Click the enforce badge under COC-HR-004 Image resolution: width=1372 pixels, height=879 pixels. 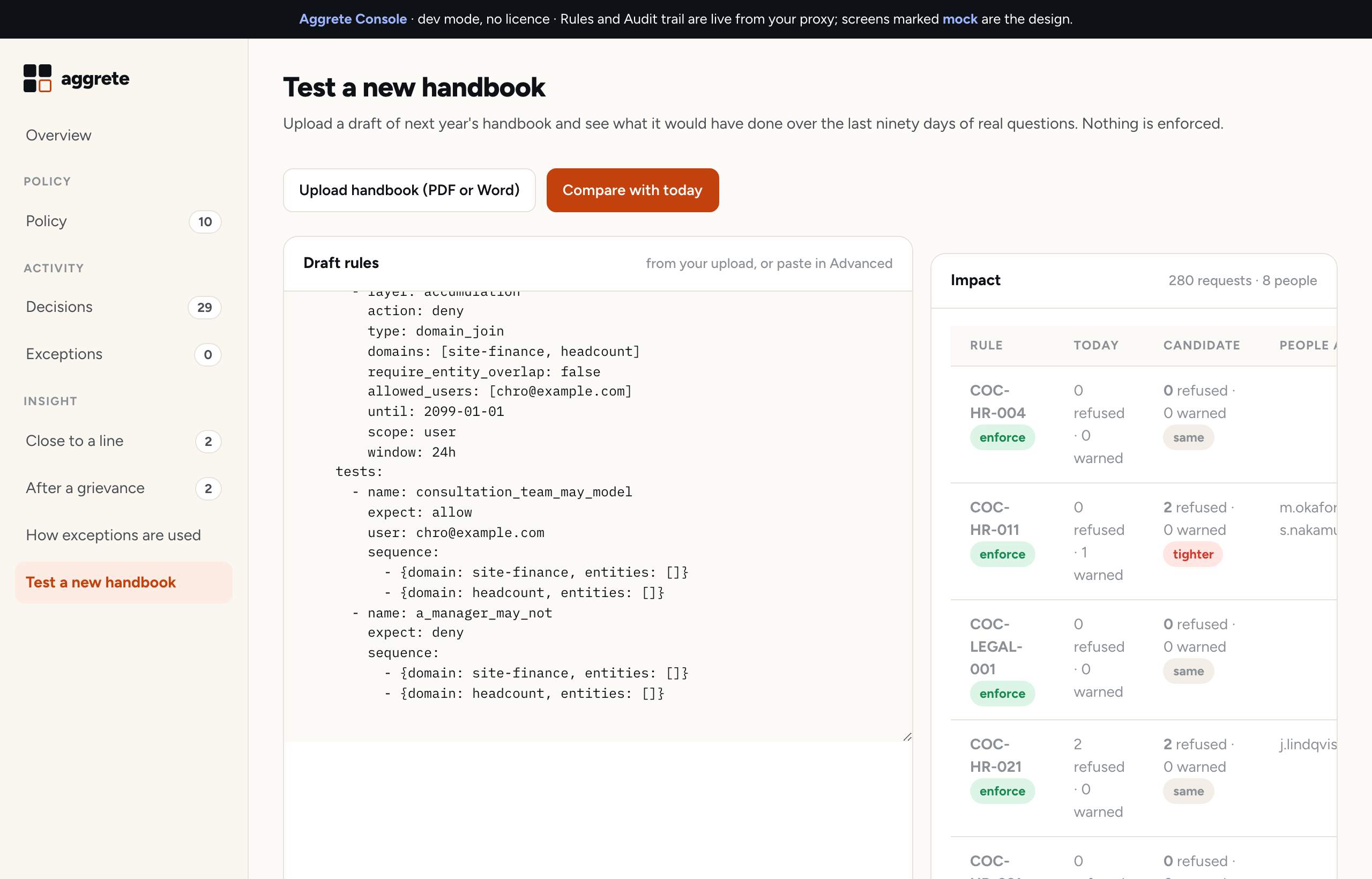click(1002, 437)
